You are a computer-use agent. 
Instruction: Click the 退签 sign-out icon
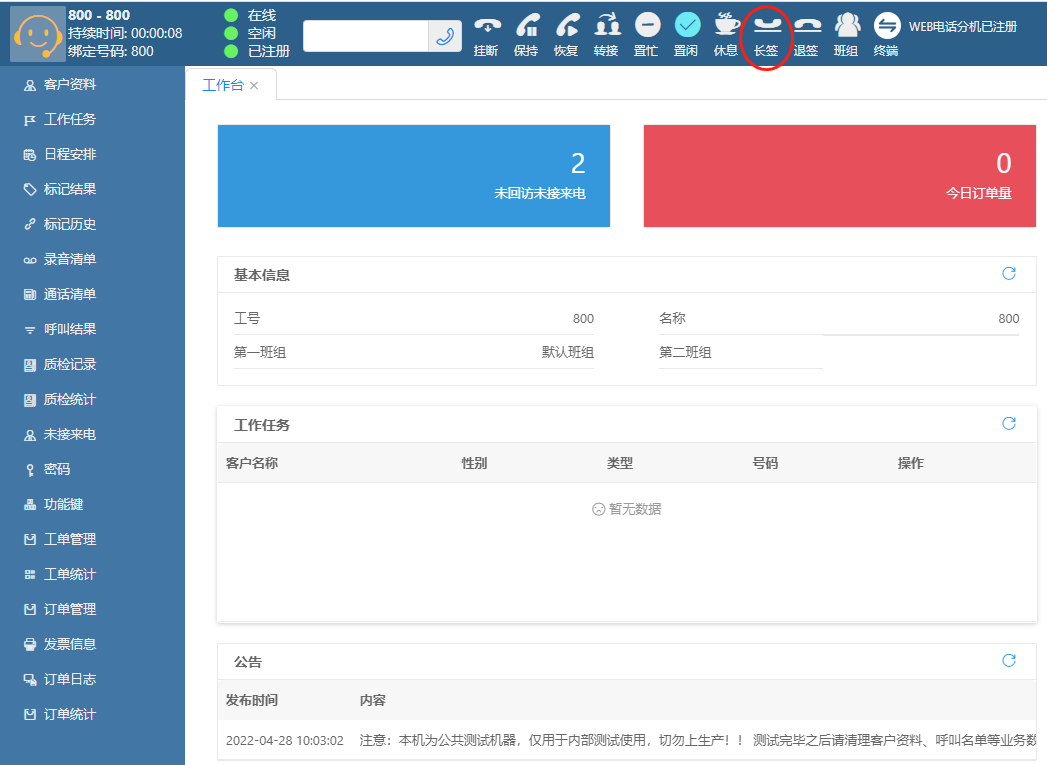pyautogui.click(x=807, y=26)
